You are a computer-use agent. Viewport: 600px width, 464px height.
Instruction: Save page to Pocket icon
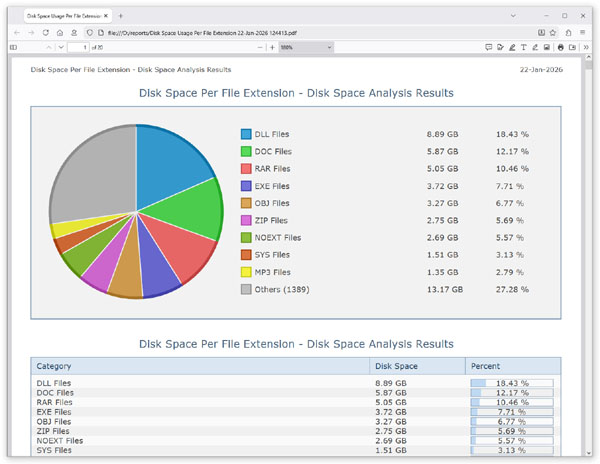click(541, 33)
